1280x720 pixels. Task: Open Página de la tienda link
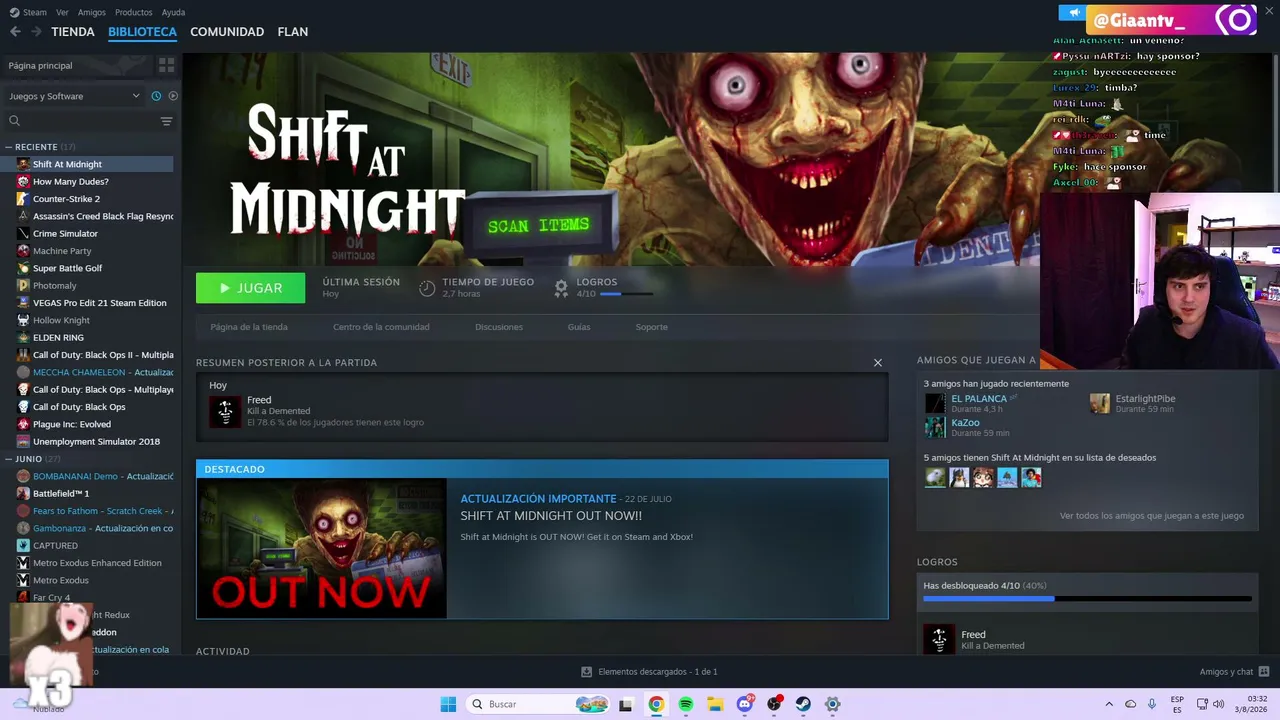(249, 327)
